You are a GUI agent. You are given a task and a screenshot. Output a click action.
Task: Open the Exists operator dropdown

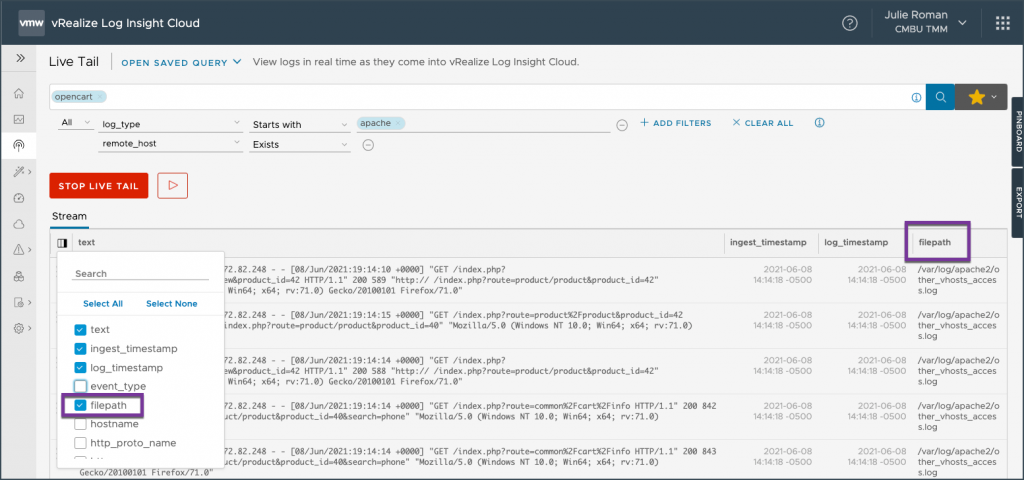pyautogui.click(x=300, y=144)
